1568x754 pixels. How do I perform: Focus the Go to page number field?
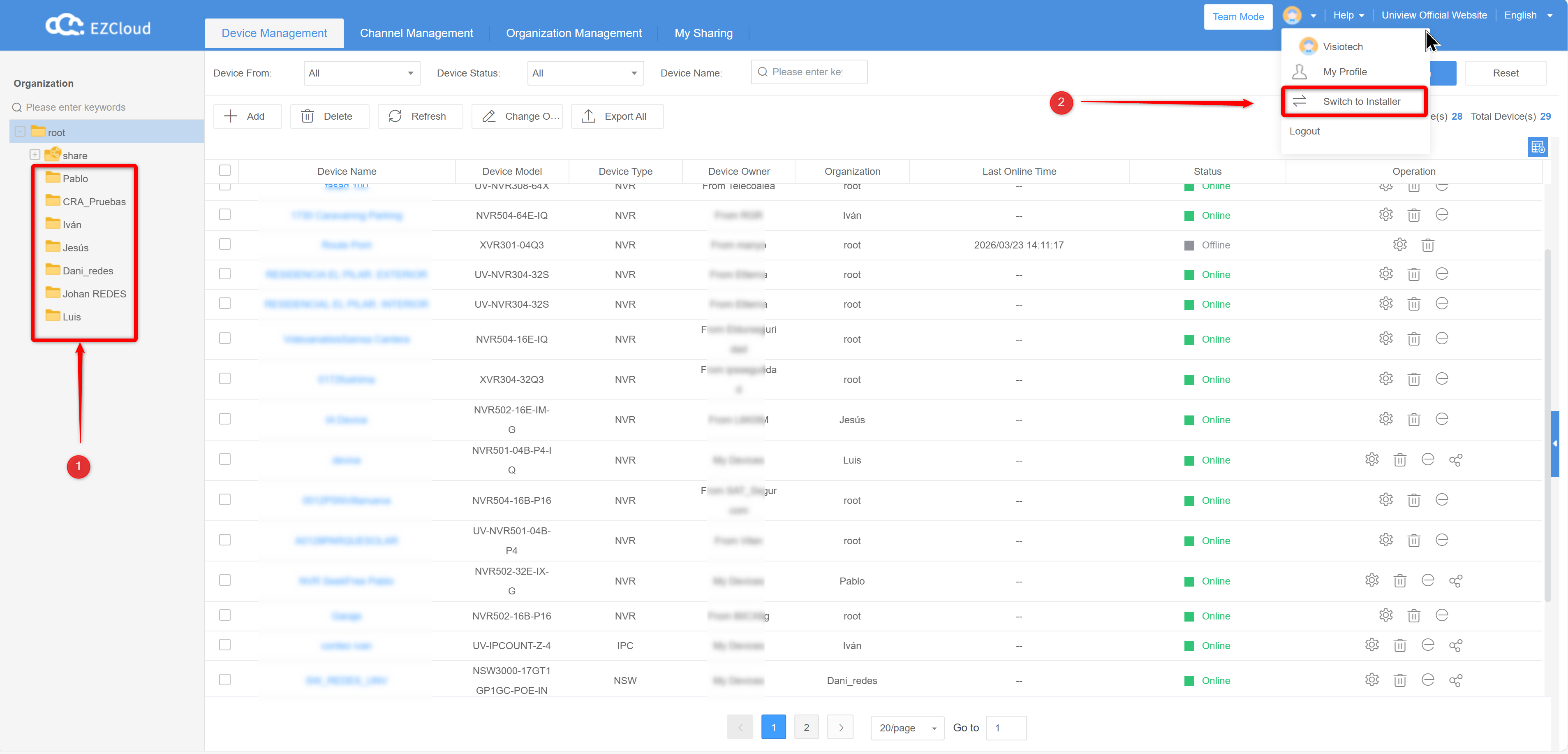1006,728
